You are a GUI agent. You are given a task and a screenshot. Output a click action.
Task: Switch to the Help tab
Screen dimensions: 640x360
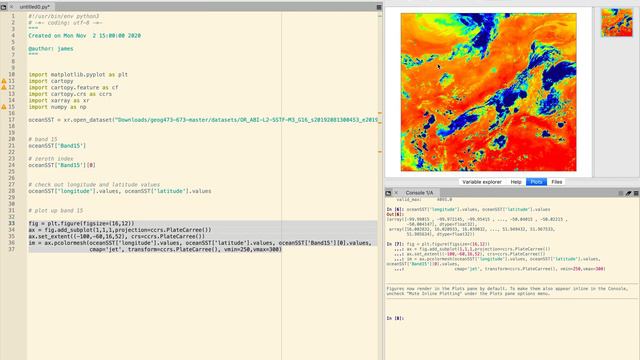coord(516,182)
